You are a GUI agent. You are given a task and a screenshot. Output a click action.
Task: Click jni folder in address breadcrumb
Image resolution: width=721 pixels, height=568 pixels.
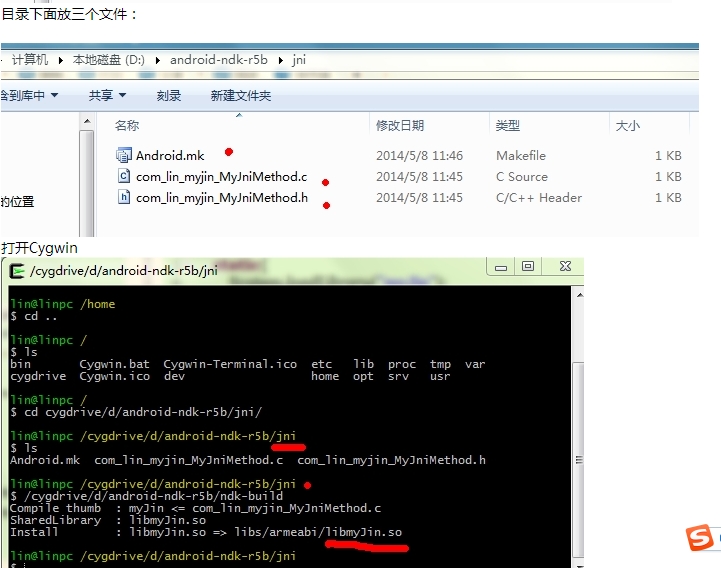pos(299,60)
